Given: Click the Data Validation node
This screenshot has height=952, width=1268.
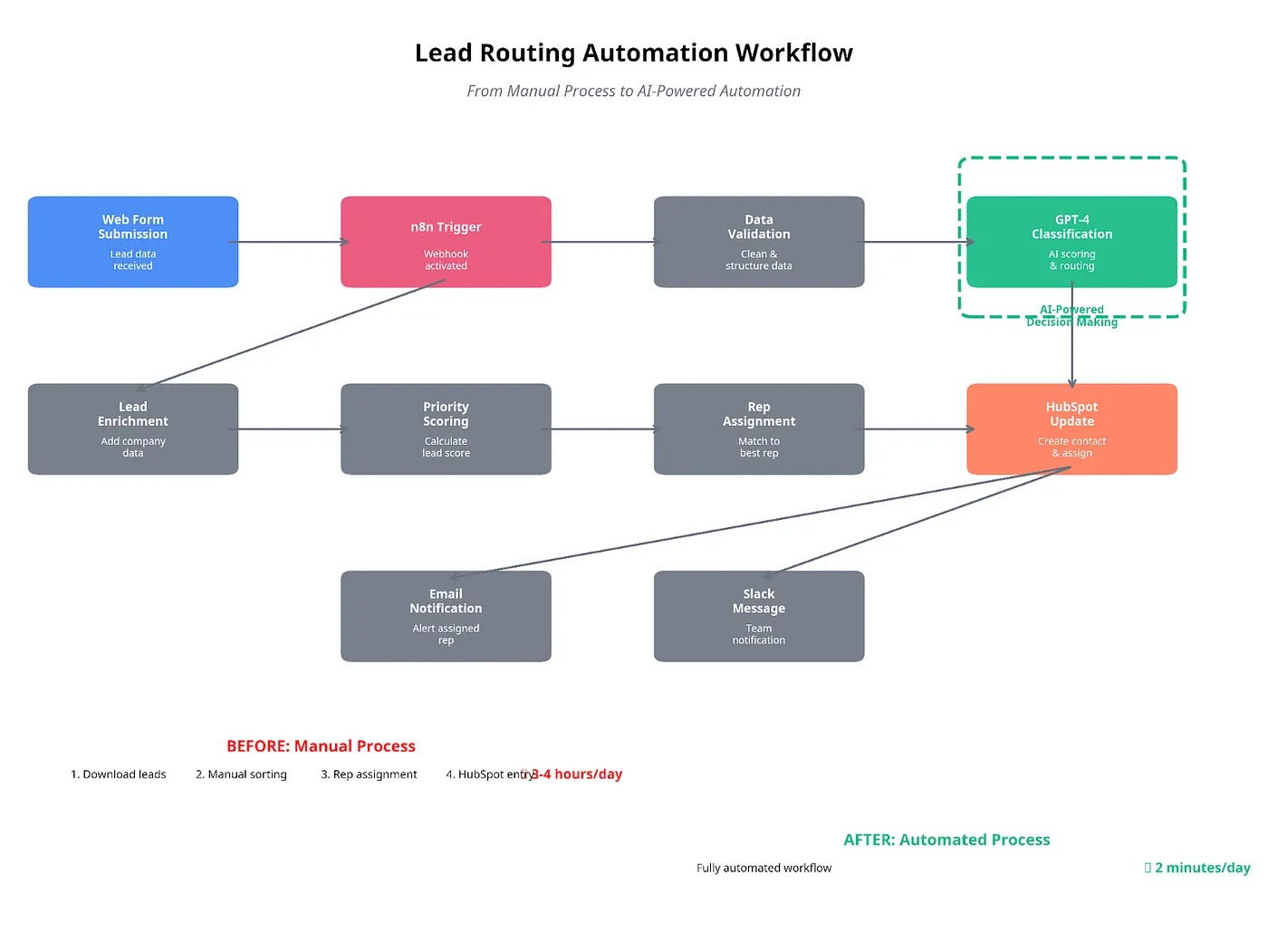Looking at the screenshot, I should tap(759, 242).
